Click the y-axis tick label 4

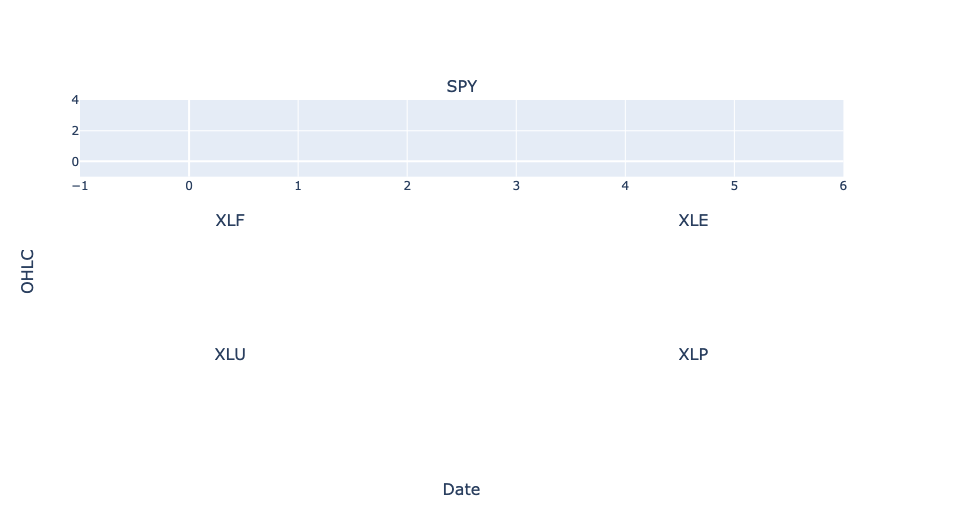(x=75, y=100)
